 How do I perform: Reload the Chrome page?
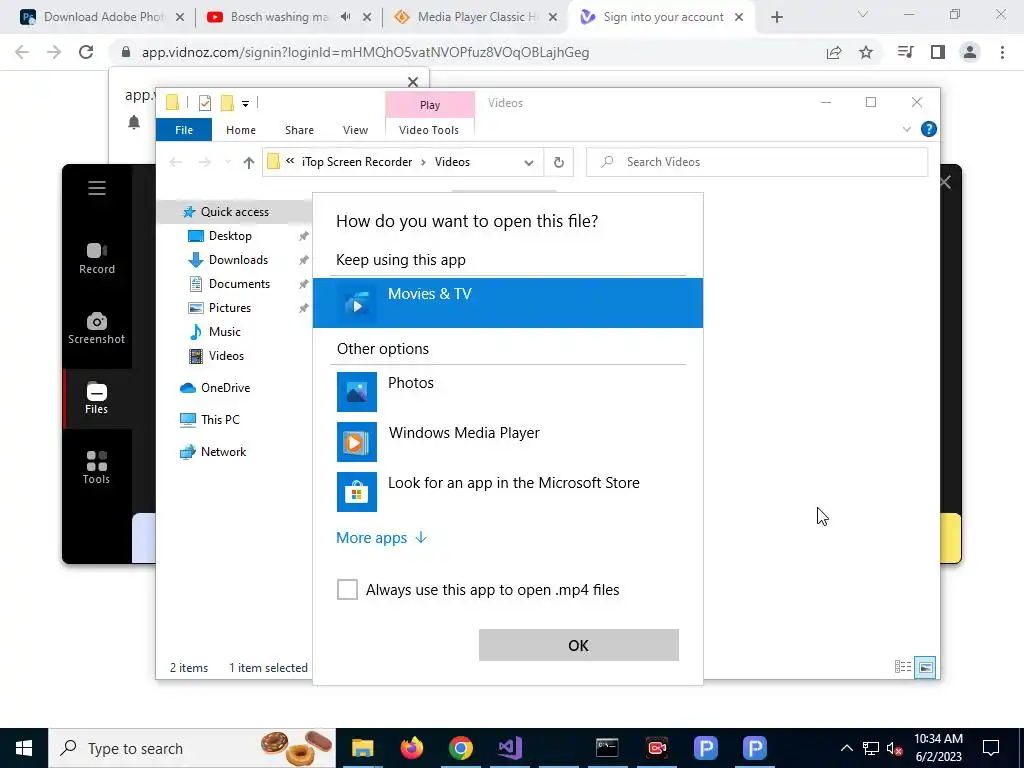[x=86, y=52]
